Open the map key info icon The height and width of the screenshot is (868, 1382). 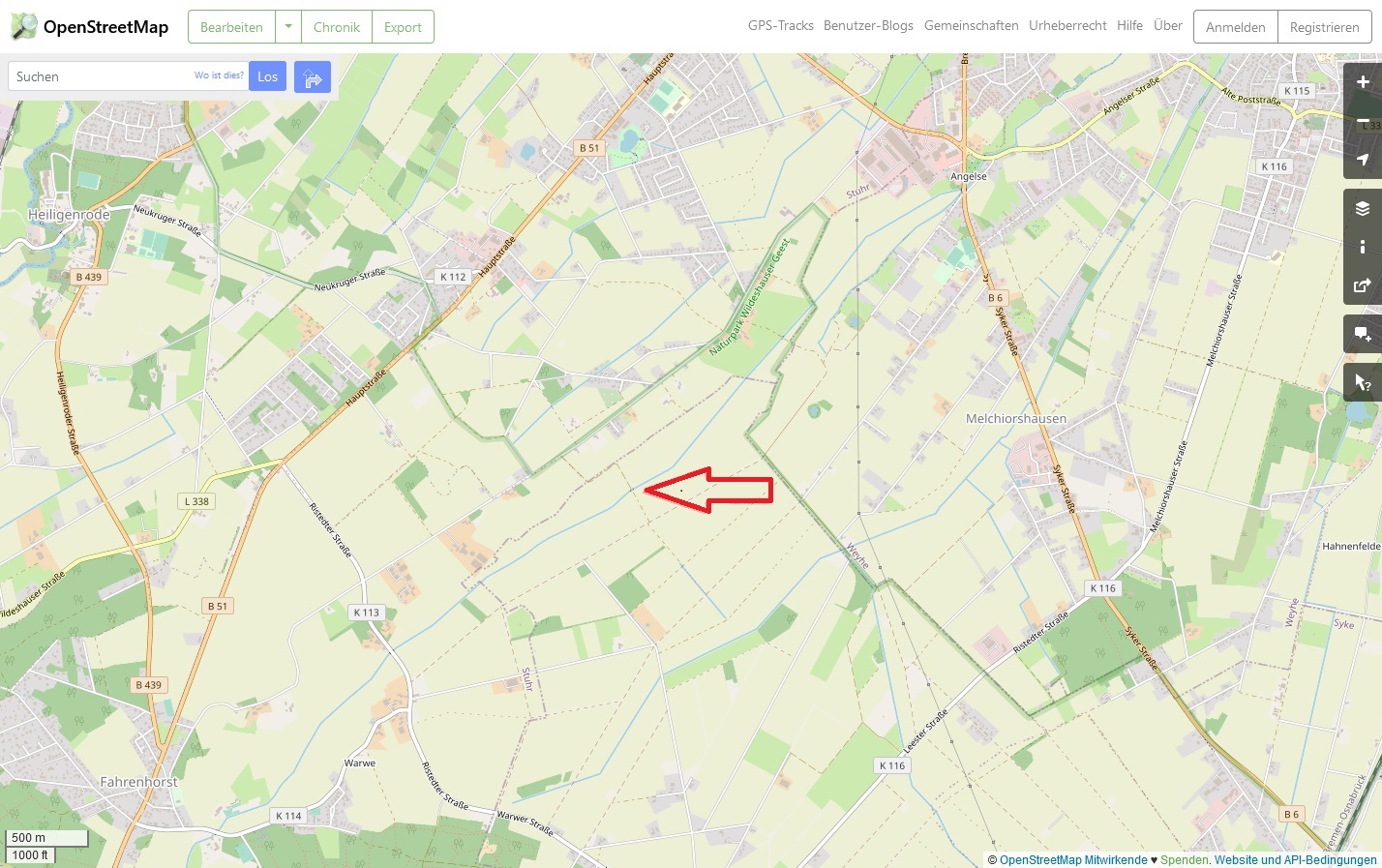coord(1363,247)
